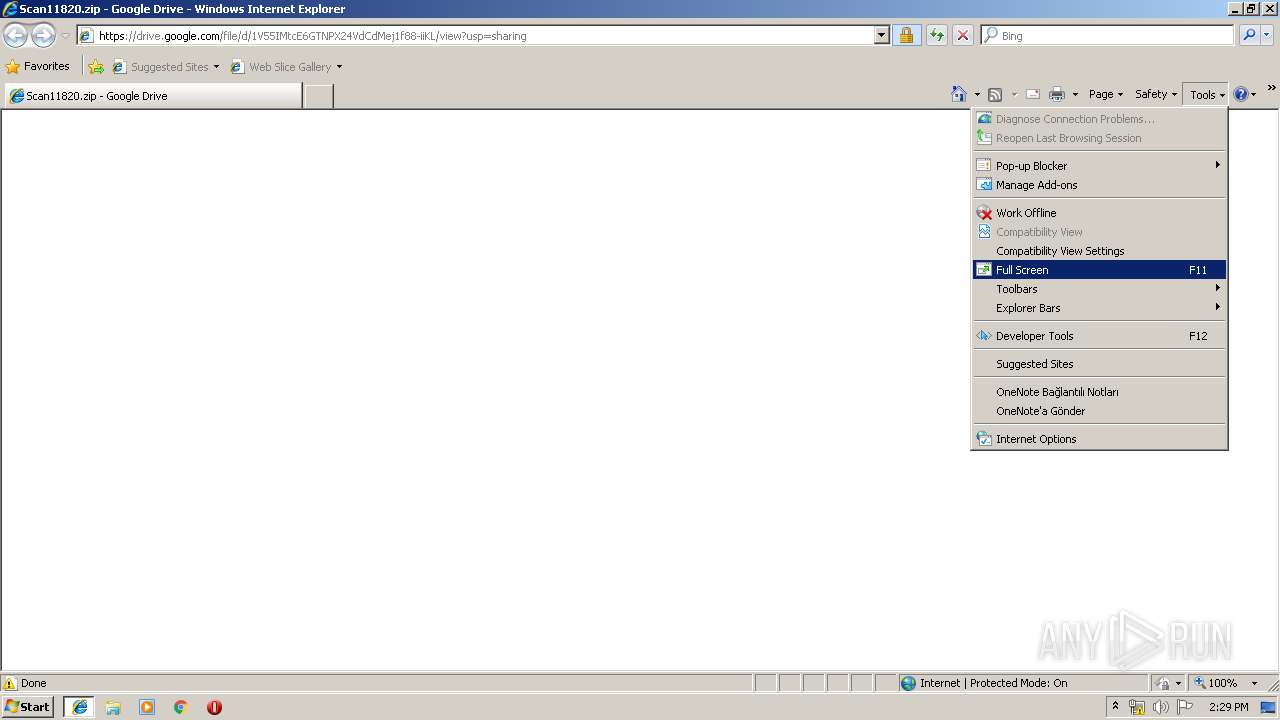This screenshot has height=720, width=1280.
Task: Open Internet Options menu item
Action: click(x=1099, y=439)
